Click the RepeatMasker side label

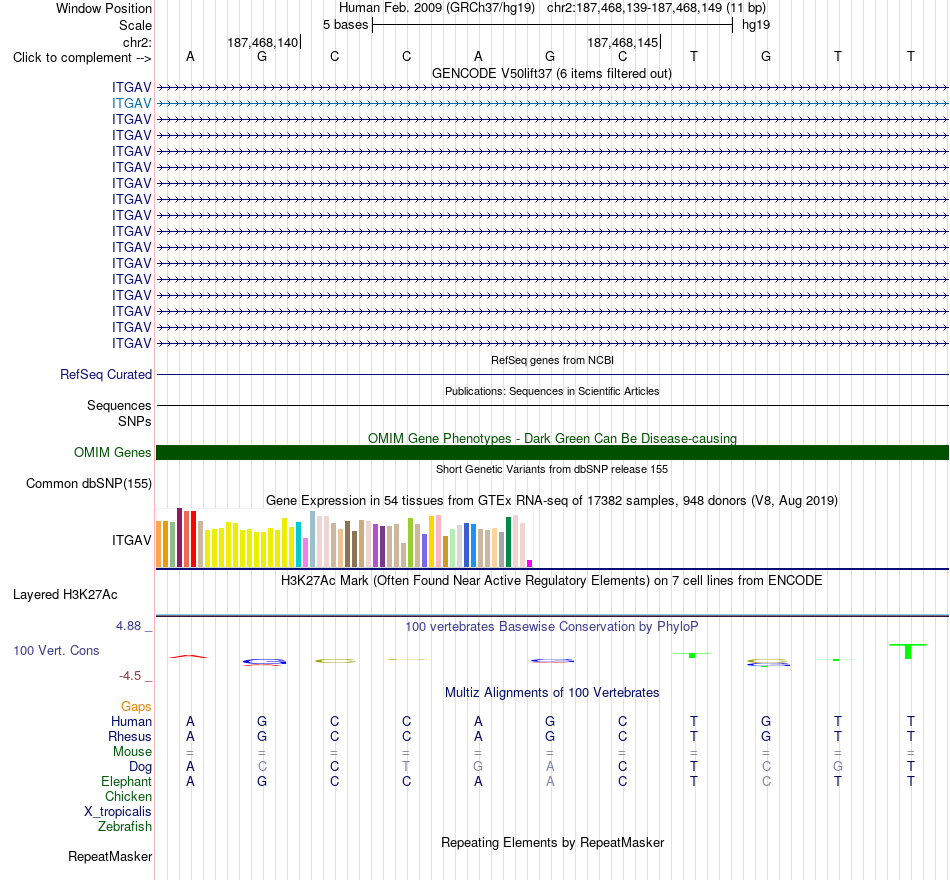110,856
